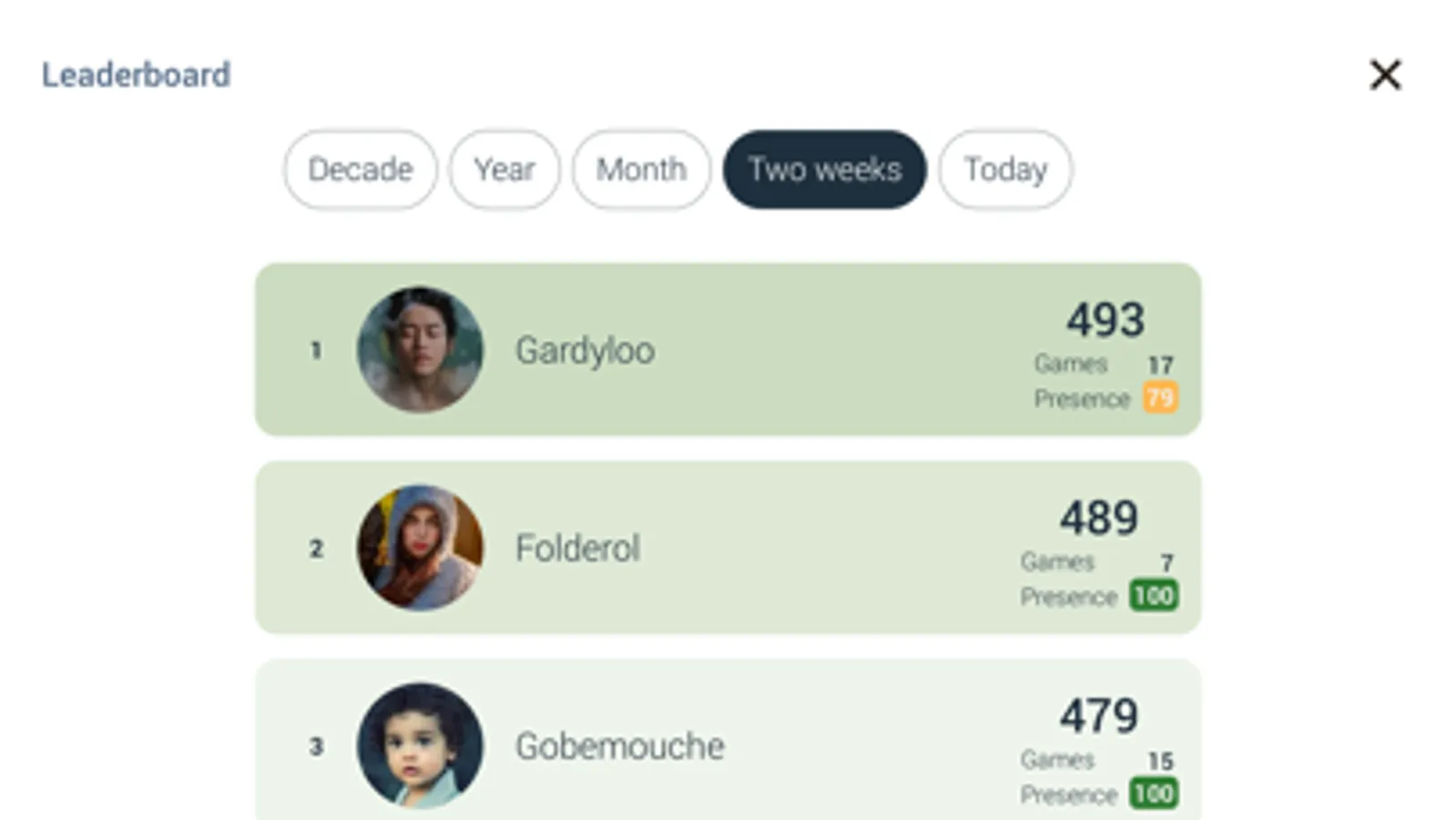
Task: Choose the Month leaderboard range
Action: pos(641,169)
